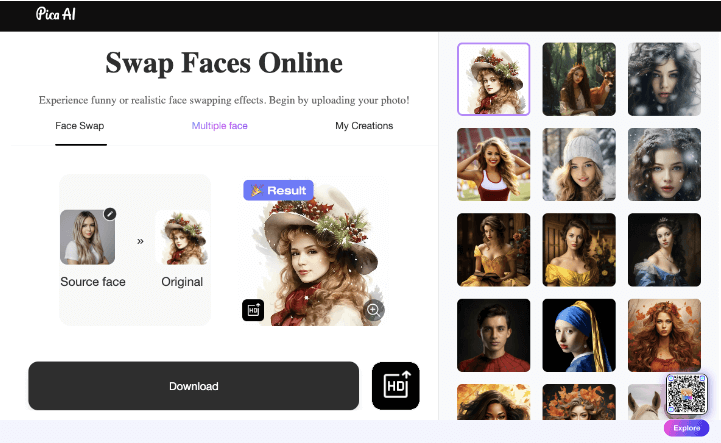Select the source face photo thumbnail
Image resolution: width=721 pixels, height=443 pixels.
pyautogui.click(x=87, y=237)
